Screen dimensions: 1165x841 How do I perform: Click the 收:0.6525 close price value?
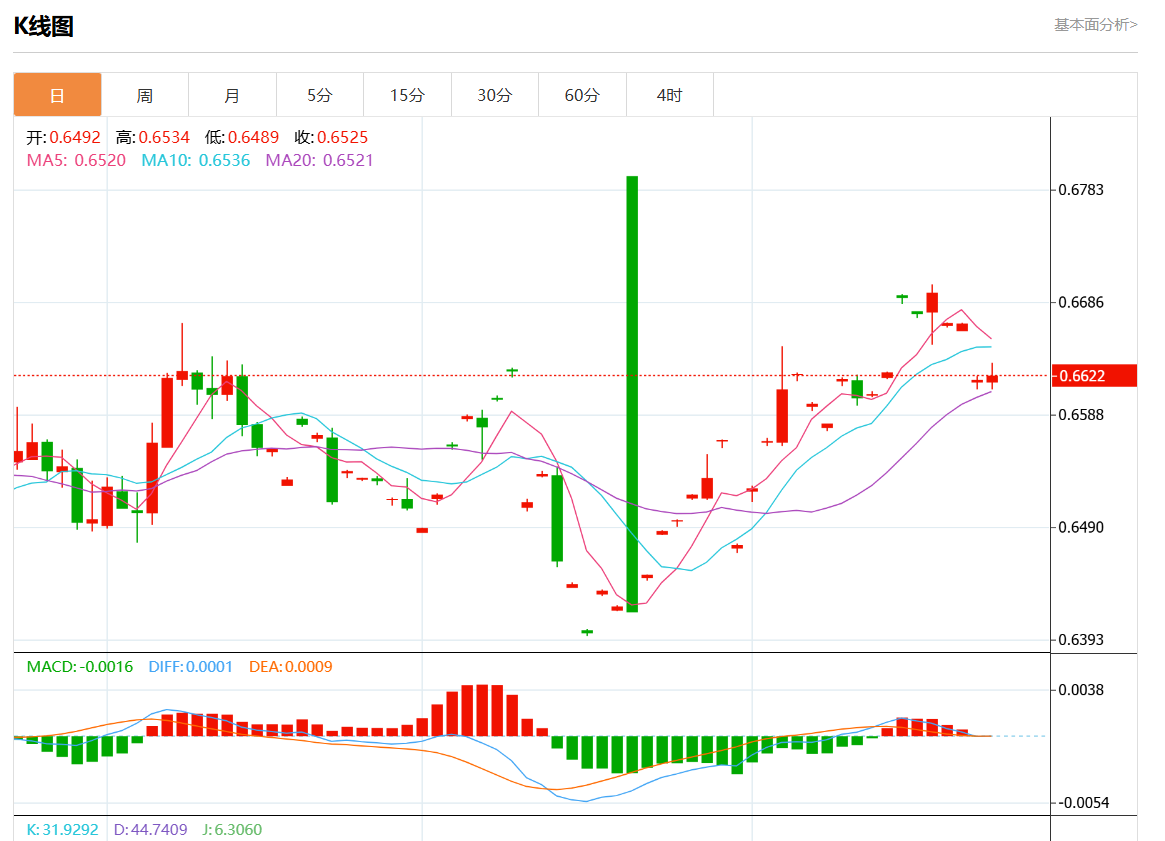coord(331,137)
